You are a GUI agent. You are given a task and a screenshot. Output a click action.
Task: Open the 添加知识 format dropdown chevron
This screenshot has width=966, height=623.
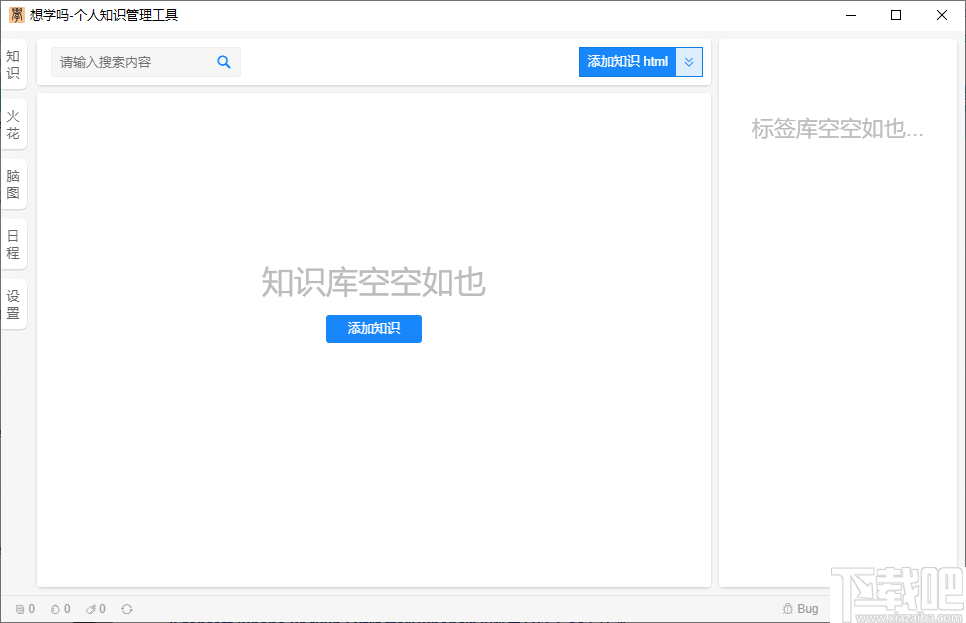(x=688, y=61)
